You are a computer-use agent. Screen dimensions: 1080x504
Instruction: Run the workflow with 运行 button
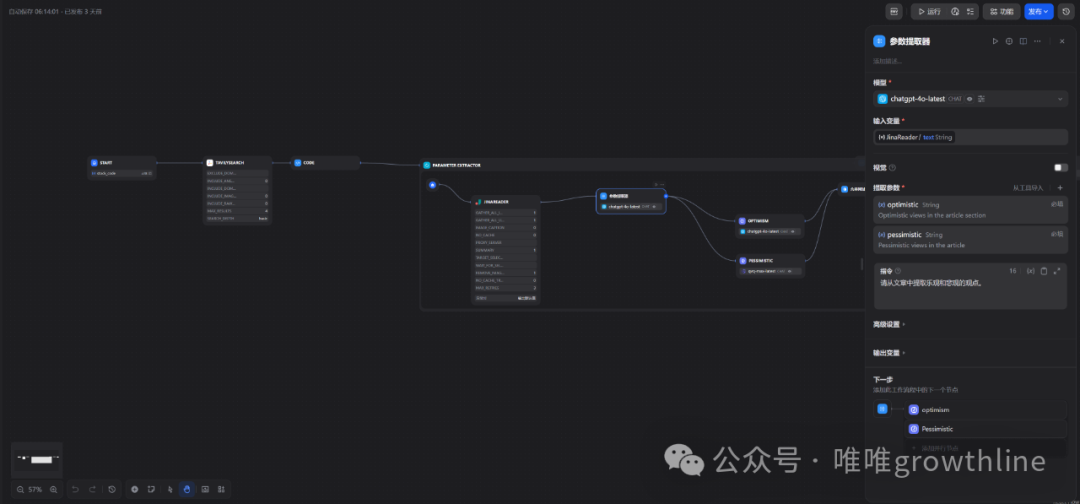(x=928, y=12)
